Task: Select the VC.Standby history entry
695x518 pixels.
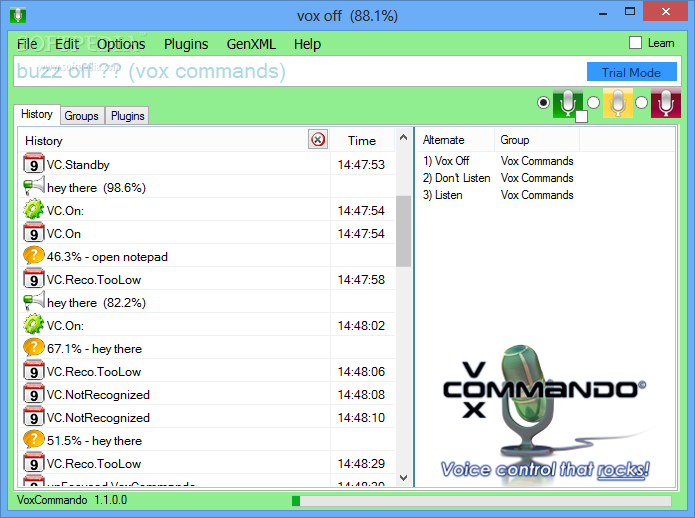Action: click(175, 164)
